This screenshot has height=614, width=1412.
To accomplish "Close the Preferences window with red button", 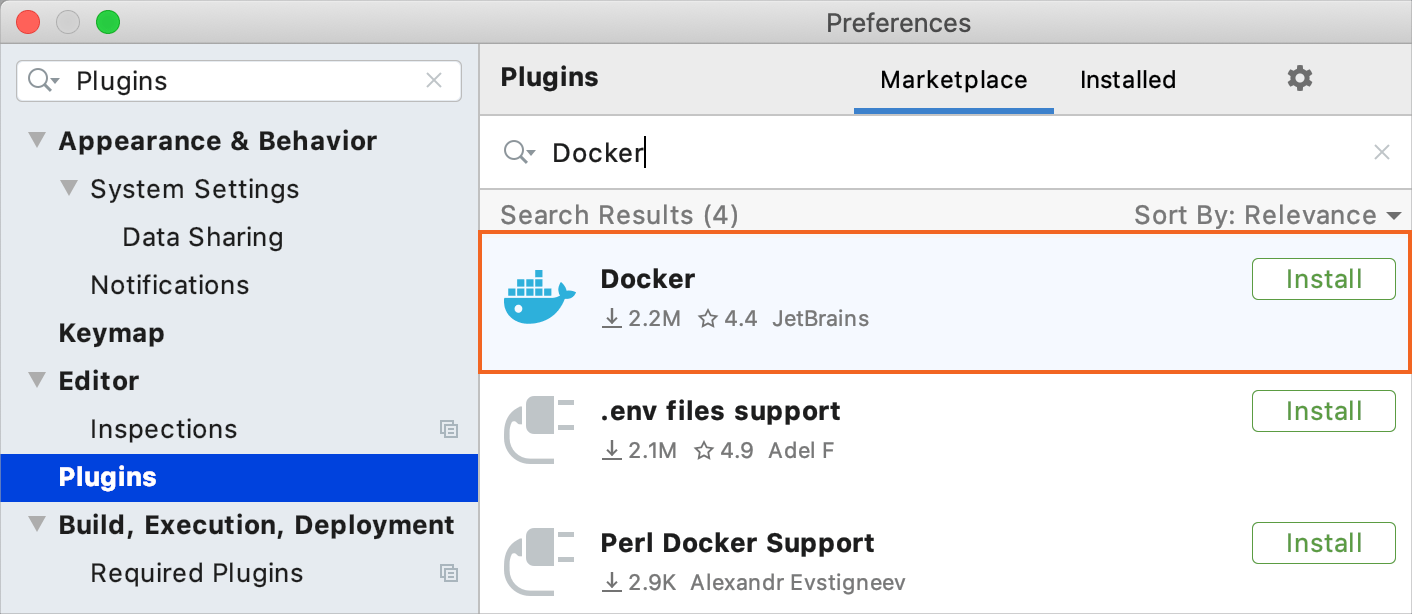I will (28, 22).
